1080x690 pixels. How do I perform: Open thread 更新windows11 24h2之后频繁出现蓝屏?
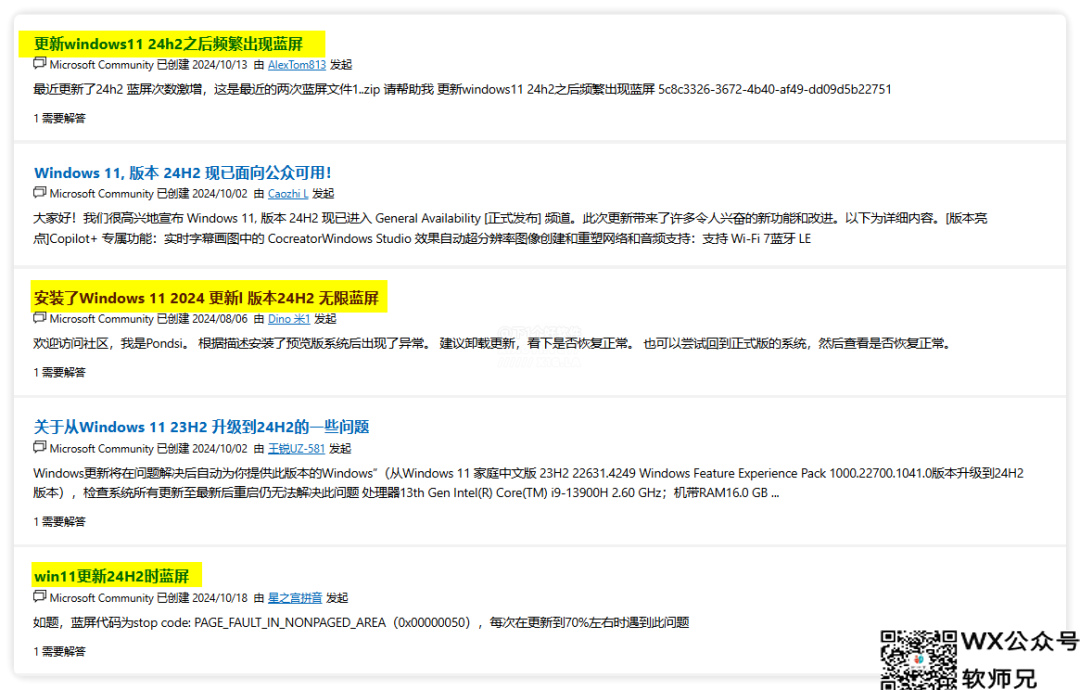[169, 44]
